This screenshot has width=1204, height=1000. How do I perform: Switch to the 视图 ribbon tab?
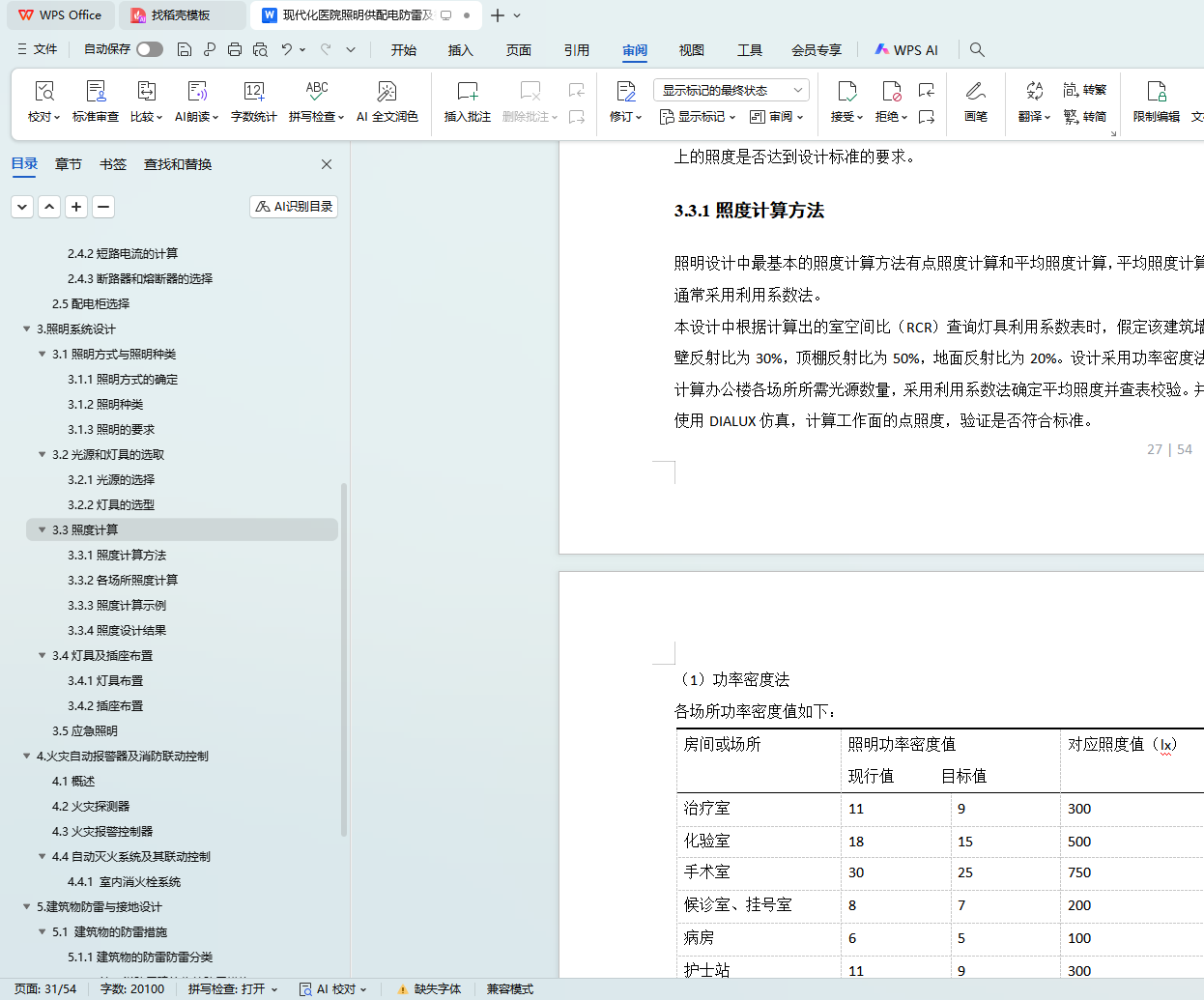(x=691, y=50)
